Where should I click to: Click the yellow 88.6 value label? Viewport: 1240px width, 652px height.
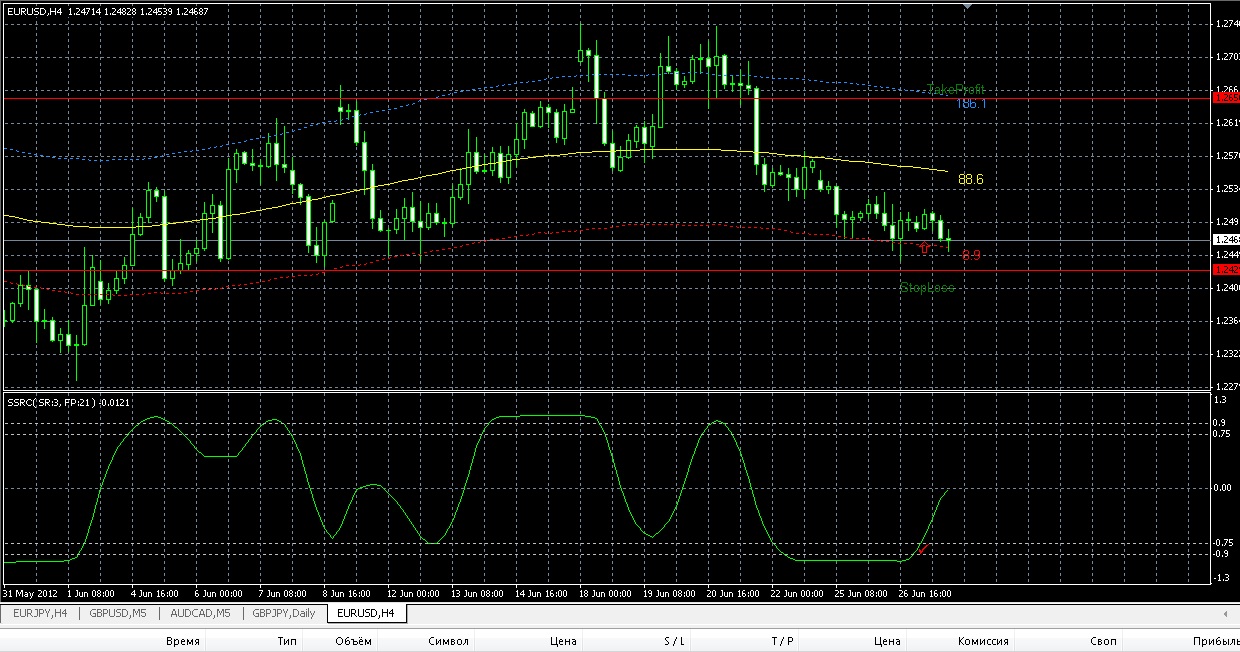[971, 179]
